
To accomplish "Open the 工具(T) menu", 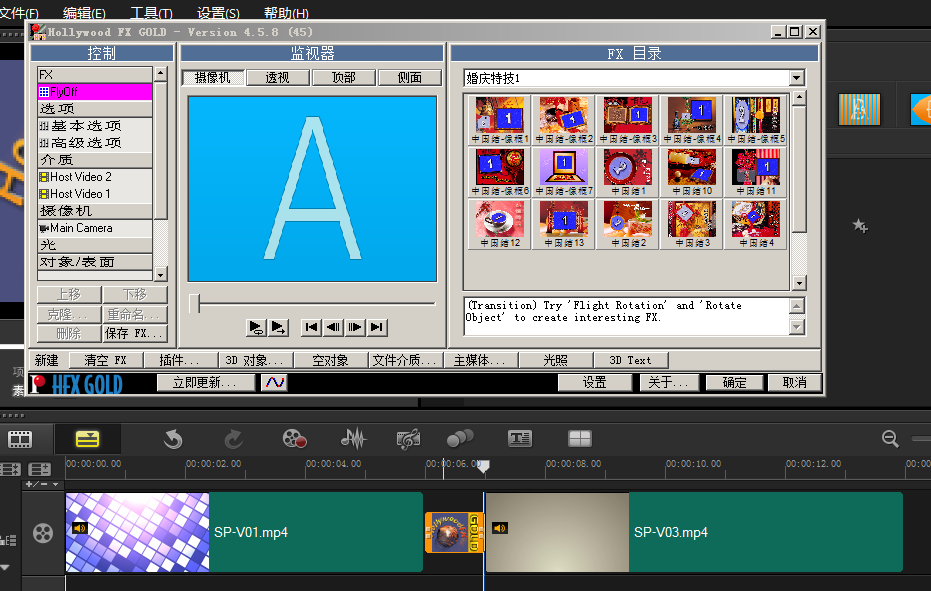I will point(151,12).
